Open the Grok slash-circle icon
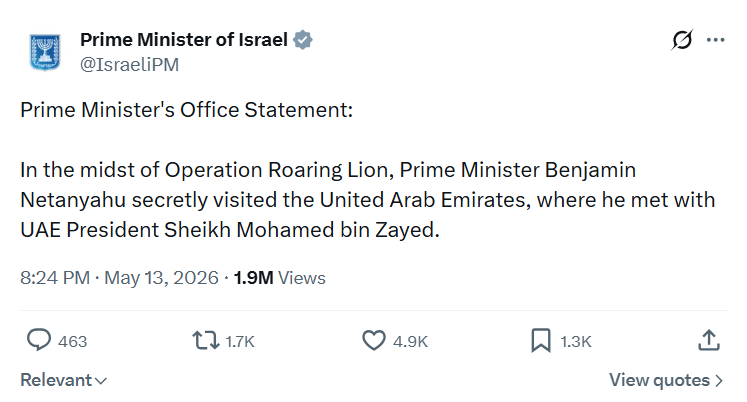The height and width of the screenshot is (402, 747). coord(682,40)
